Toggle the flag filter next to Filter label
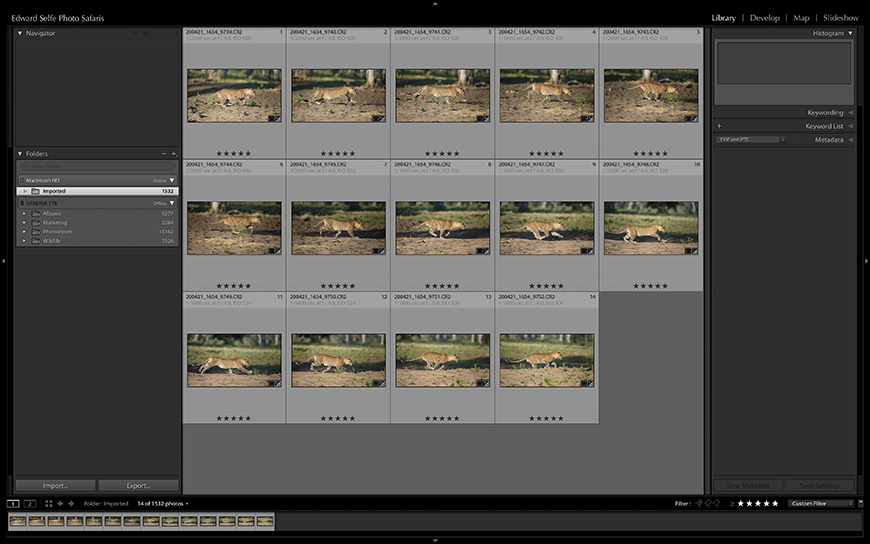870x544 pixels. point(700,503)
